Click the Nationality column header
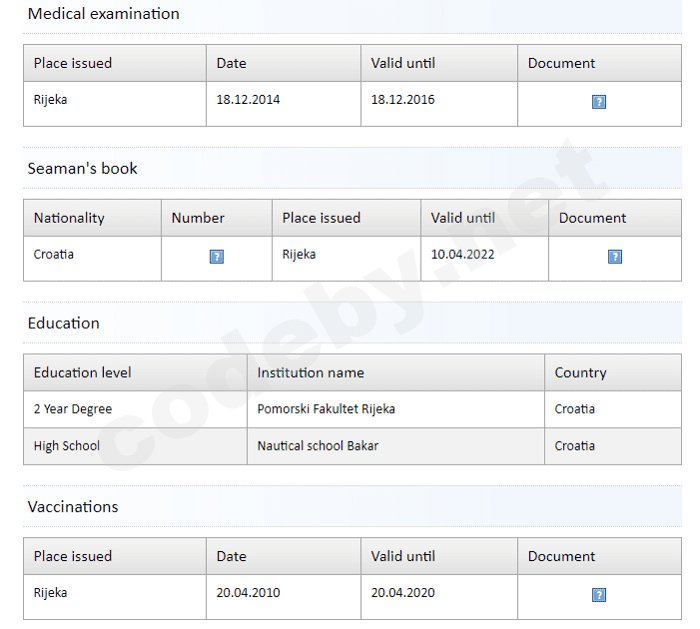Screen dimensions: 700x629 tap(69, 218)
